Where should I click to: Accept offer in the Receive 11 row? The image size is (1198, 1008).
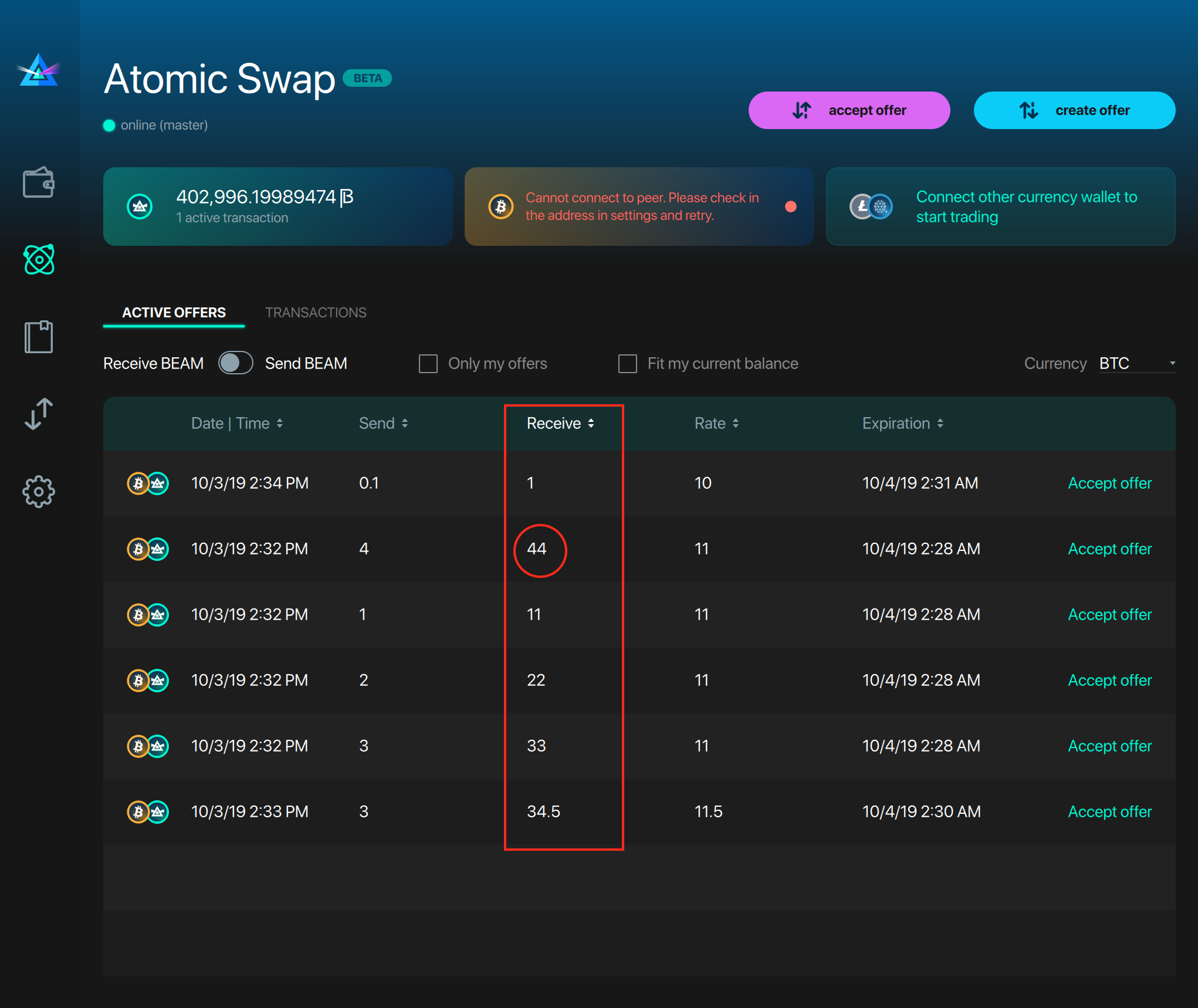[1109, 615]
